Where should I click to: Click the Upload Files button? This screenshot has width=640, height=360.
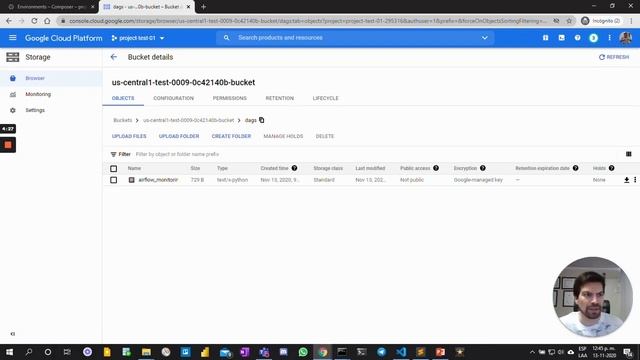point(129,136)
